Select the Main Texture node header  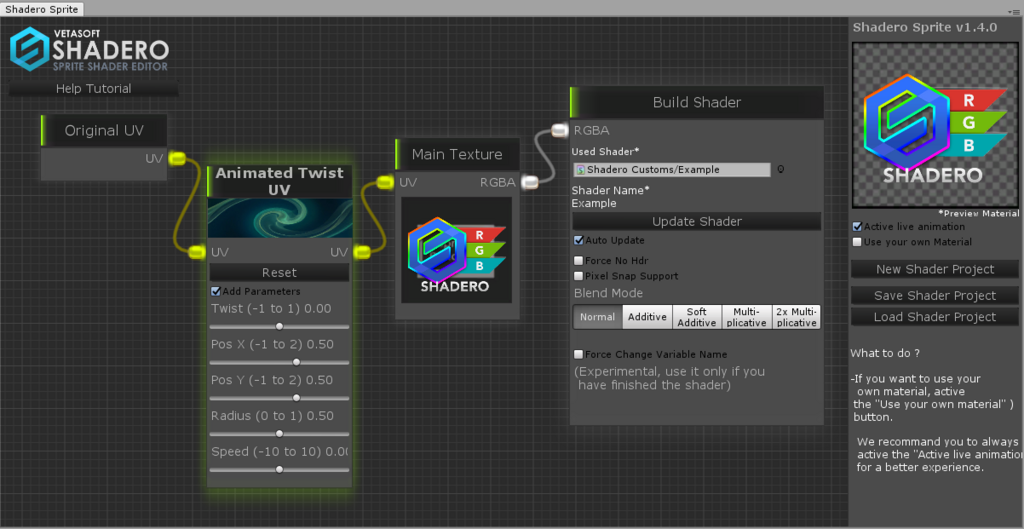pyautogui.click(x=457, y=155)
